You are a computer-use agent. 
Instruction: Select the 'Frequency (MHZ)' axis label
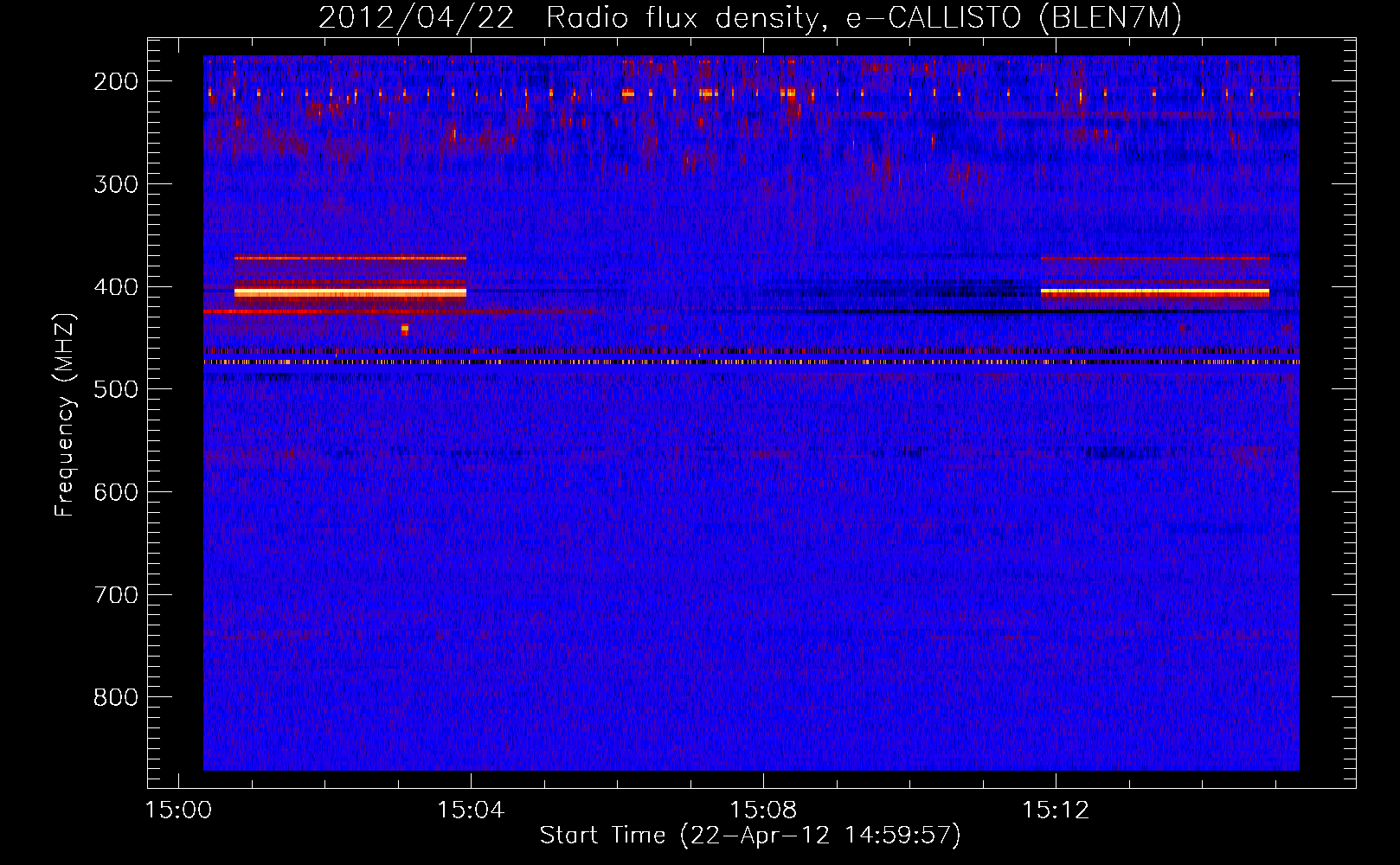point(65,414)
